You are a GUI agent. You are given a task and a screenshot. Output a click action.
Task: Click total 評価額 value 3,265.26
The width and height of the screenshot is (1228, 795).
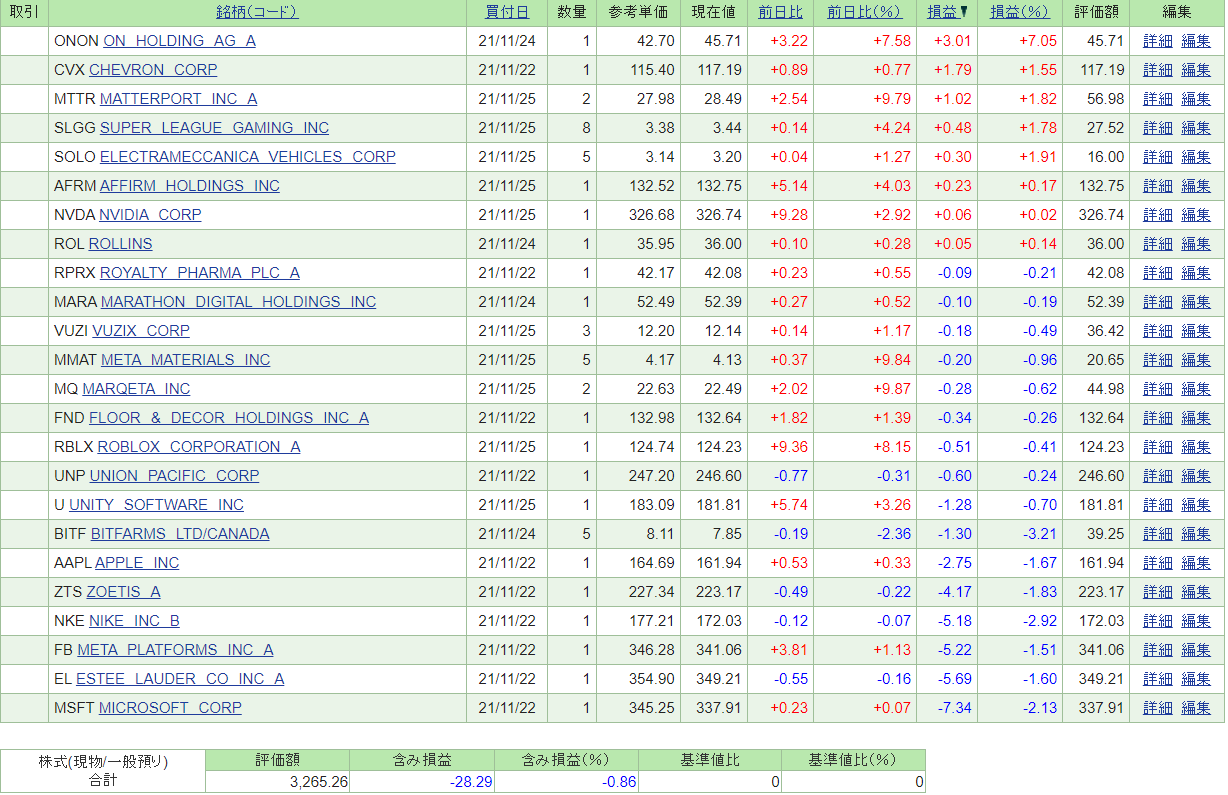click(x=319, y=782)
